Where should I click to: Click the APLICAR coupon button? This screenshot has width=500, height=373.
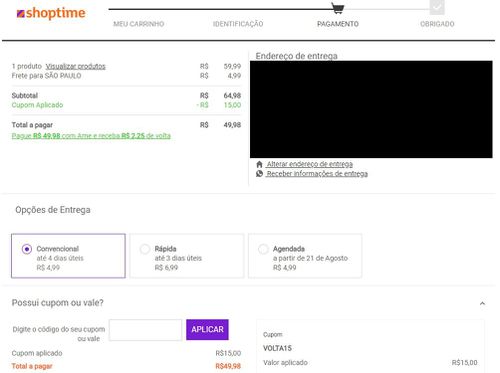tap(207, 330)
